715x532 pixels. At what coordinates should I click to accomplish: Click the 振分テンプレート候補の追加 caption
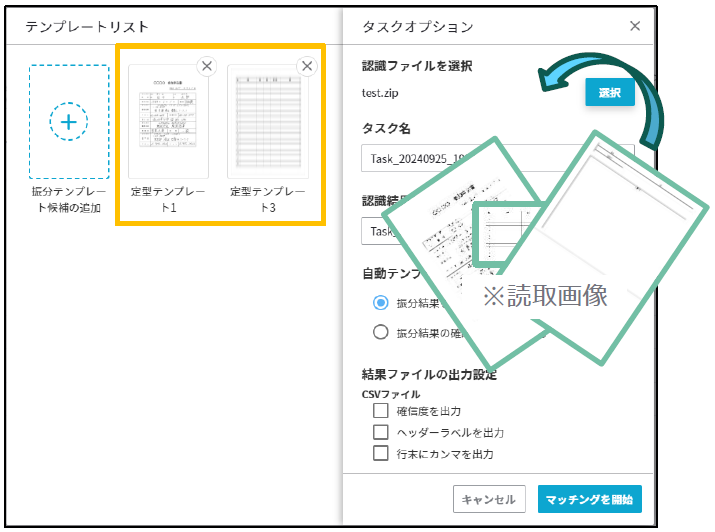point(68,199)
